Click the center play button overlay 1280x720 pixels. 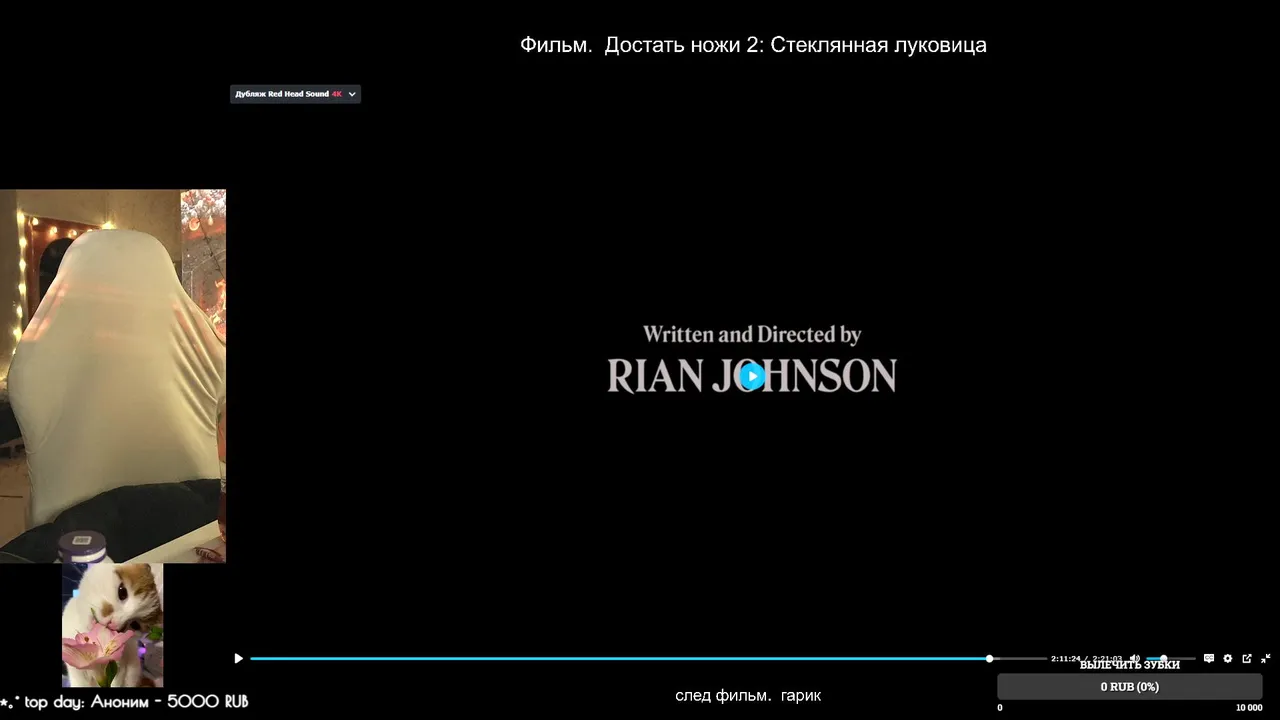pos(753,376)
